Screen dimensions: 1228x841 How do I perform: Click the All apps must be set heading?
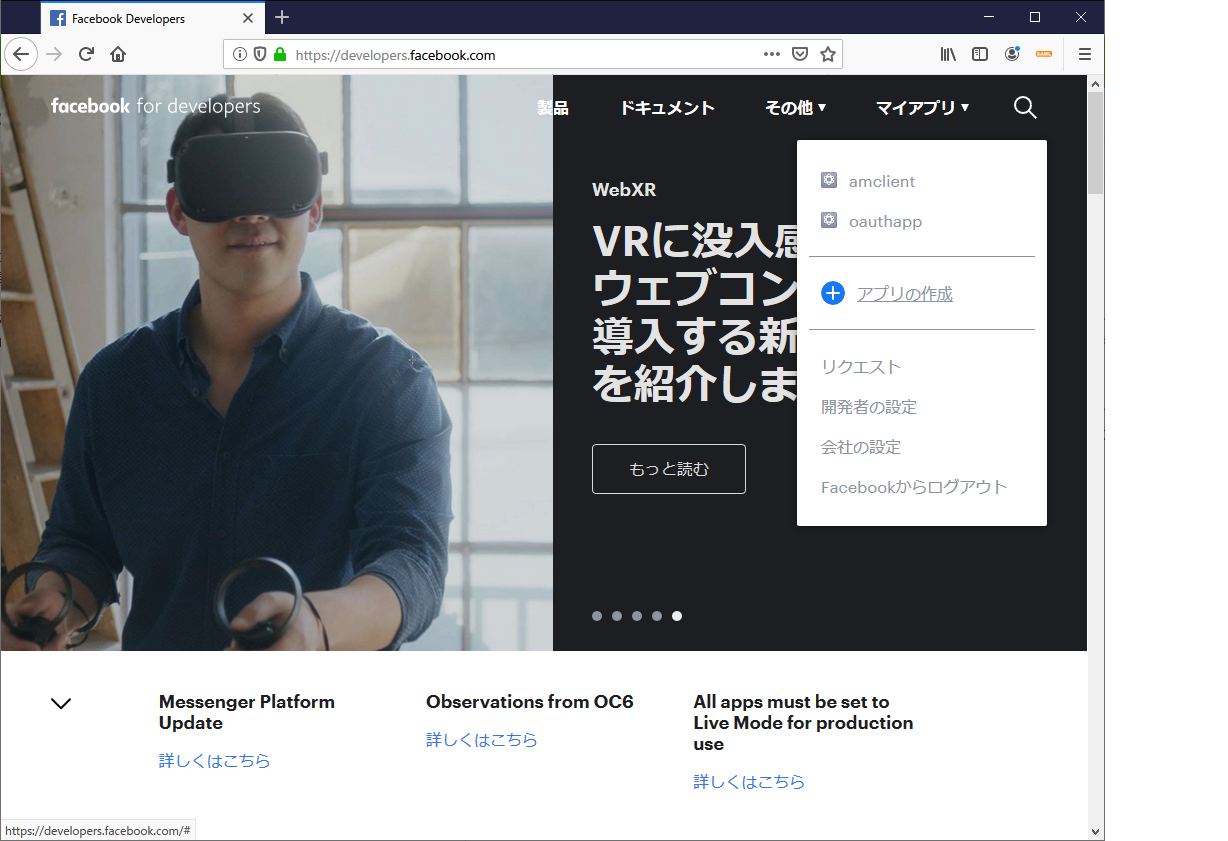[803, 723]
